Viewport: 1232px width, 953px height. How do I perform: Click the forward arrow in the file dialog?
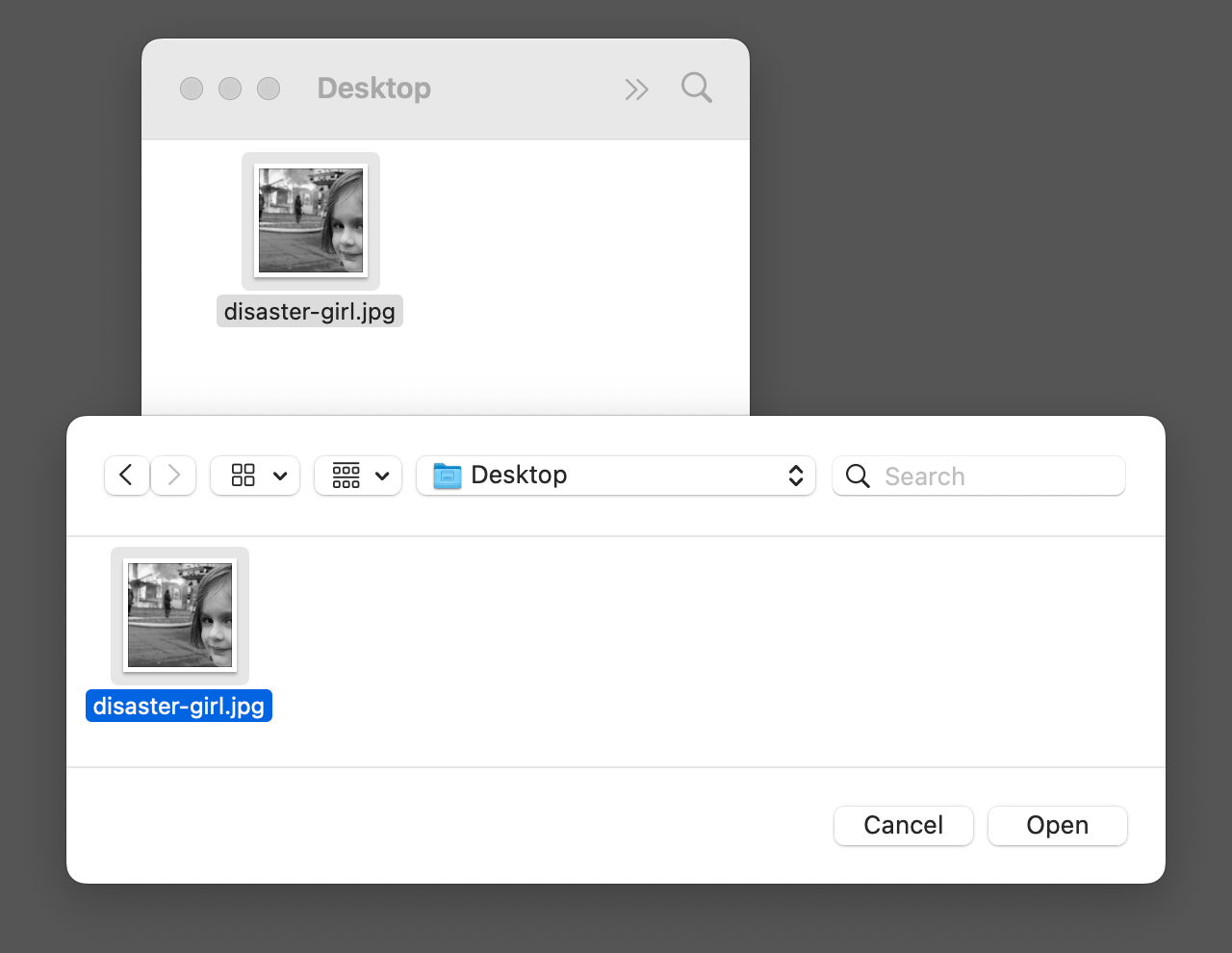[174, 476]
